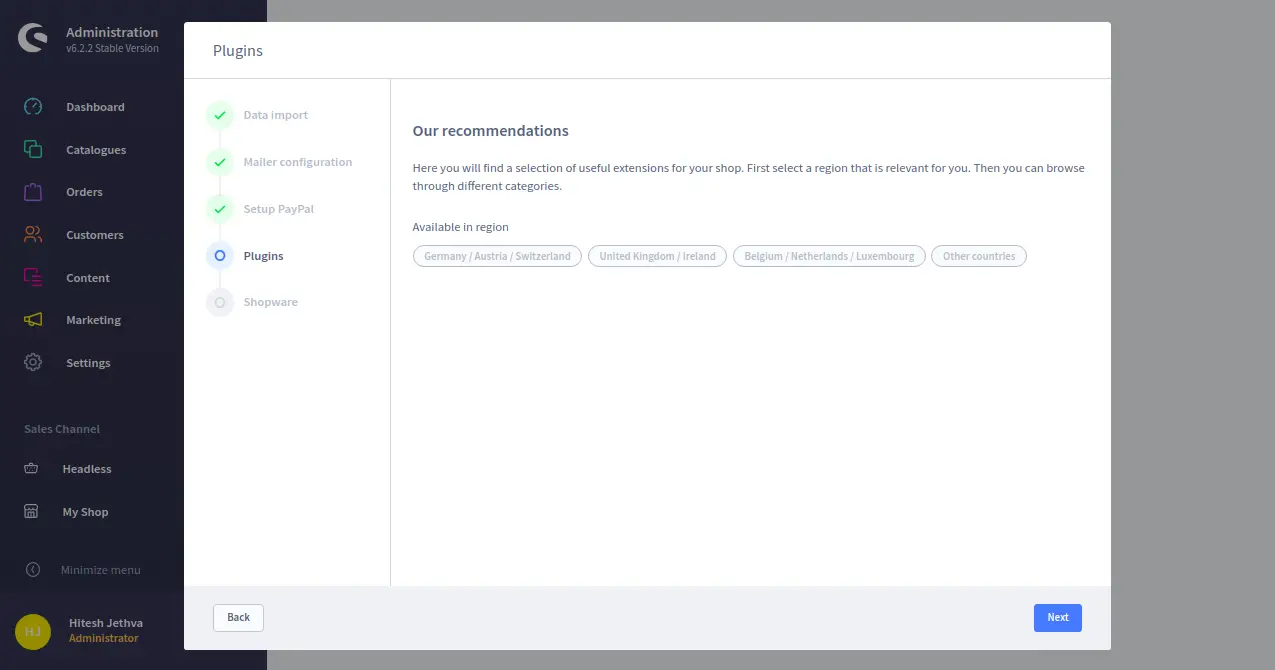
Task: Select the My Shop sales channel
Action: point(85,512)
